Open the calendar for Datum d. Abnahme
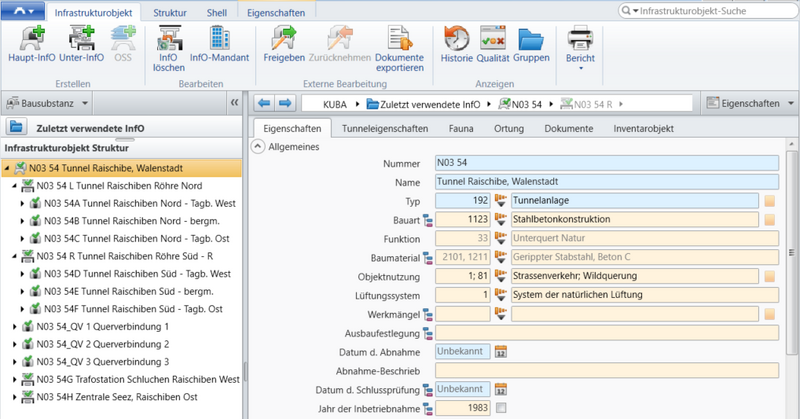800x419 pixels. coord(501,352)
